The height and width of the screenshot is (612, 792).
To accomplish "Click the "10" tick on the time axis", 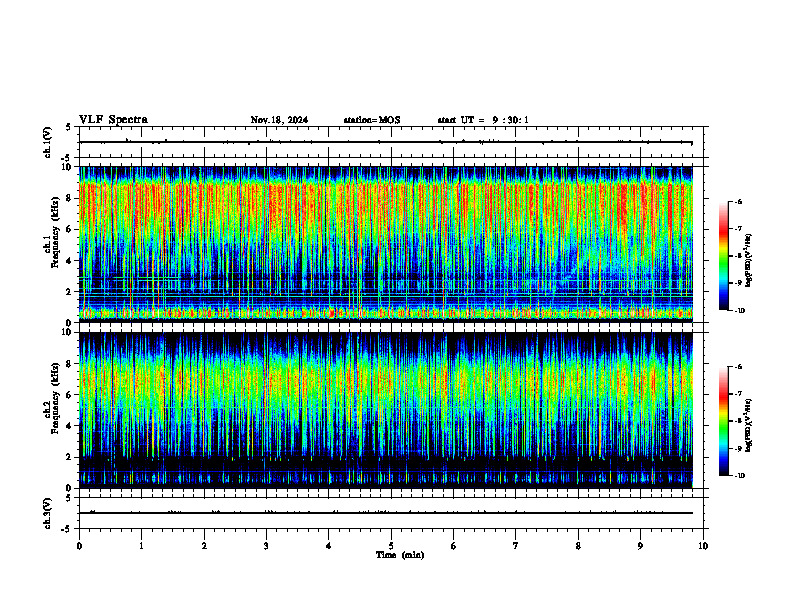I will pos(703,546).
